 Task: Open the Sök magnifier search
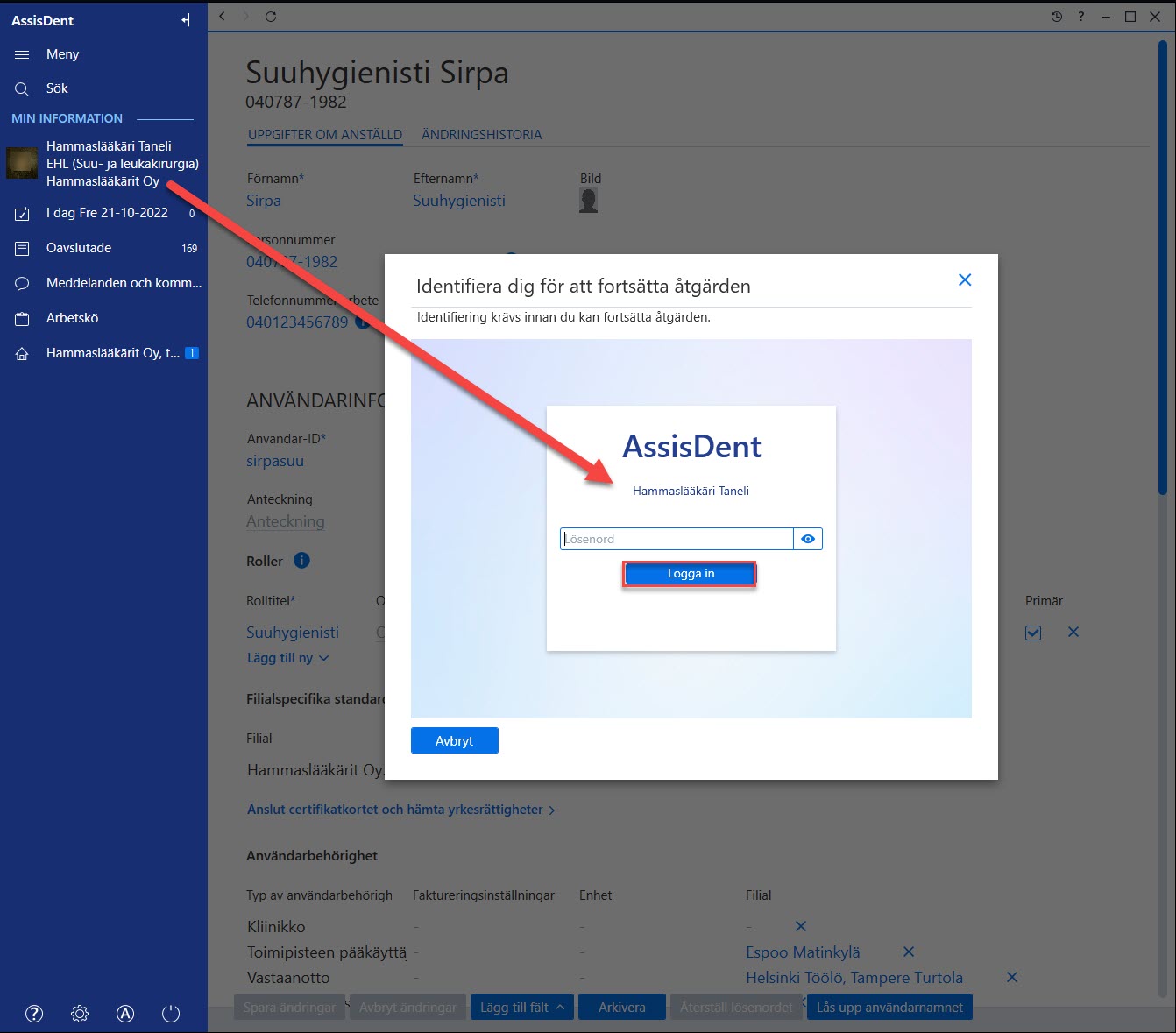[x=22, y=88]
